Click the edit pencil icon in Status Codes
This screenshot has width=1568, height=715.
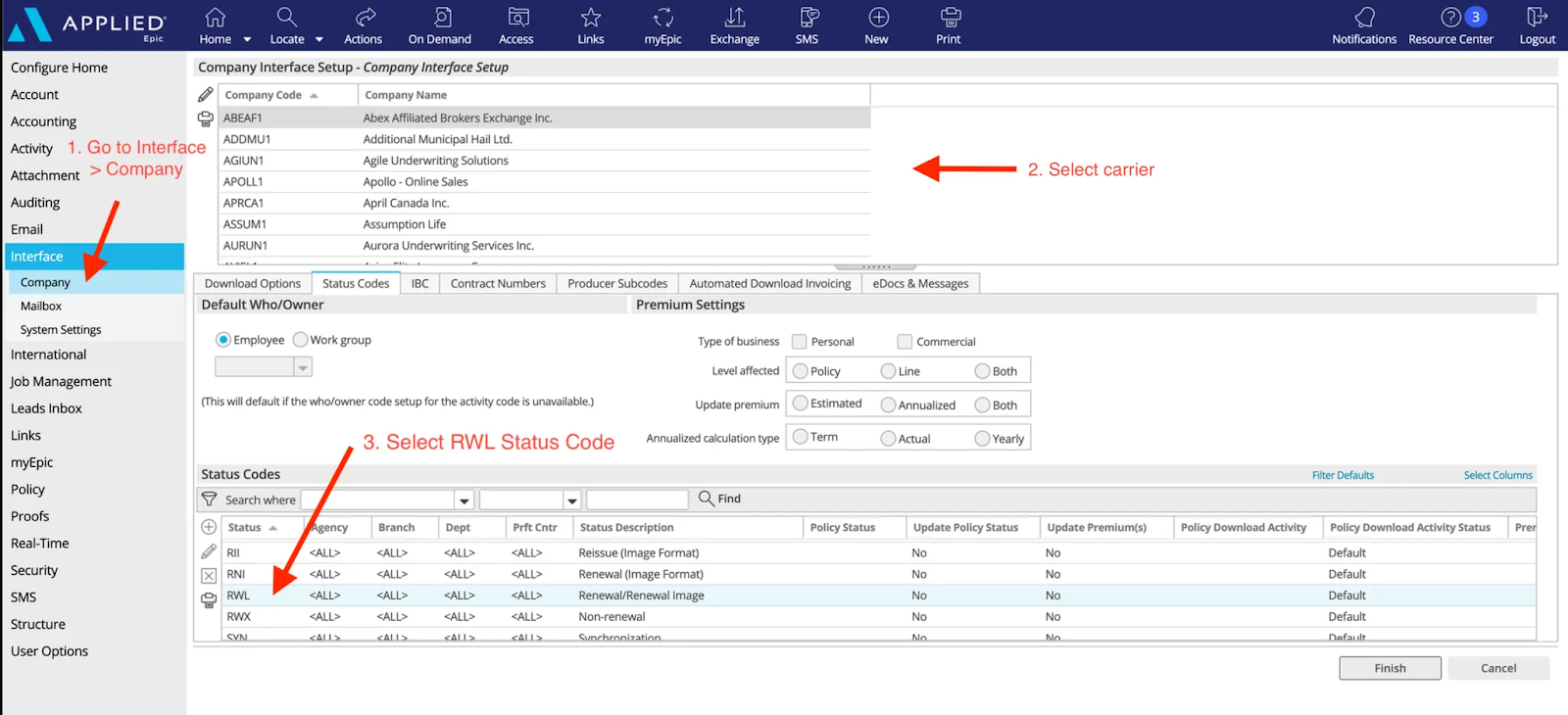[209, 552]
